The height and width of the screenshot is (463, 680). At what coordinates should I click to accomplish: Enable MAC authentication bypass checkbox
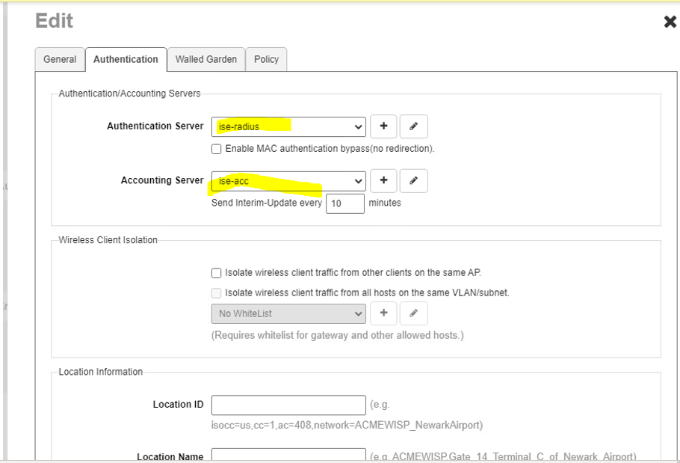216,149
